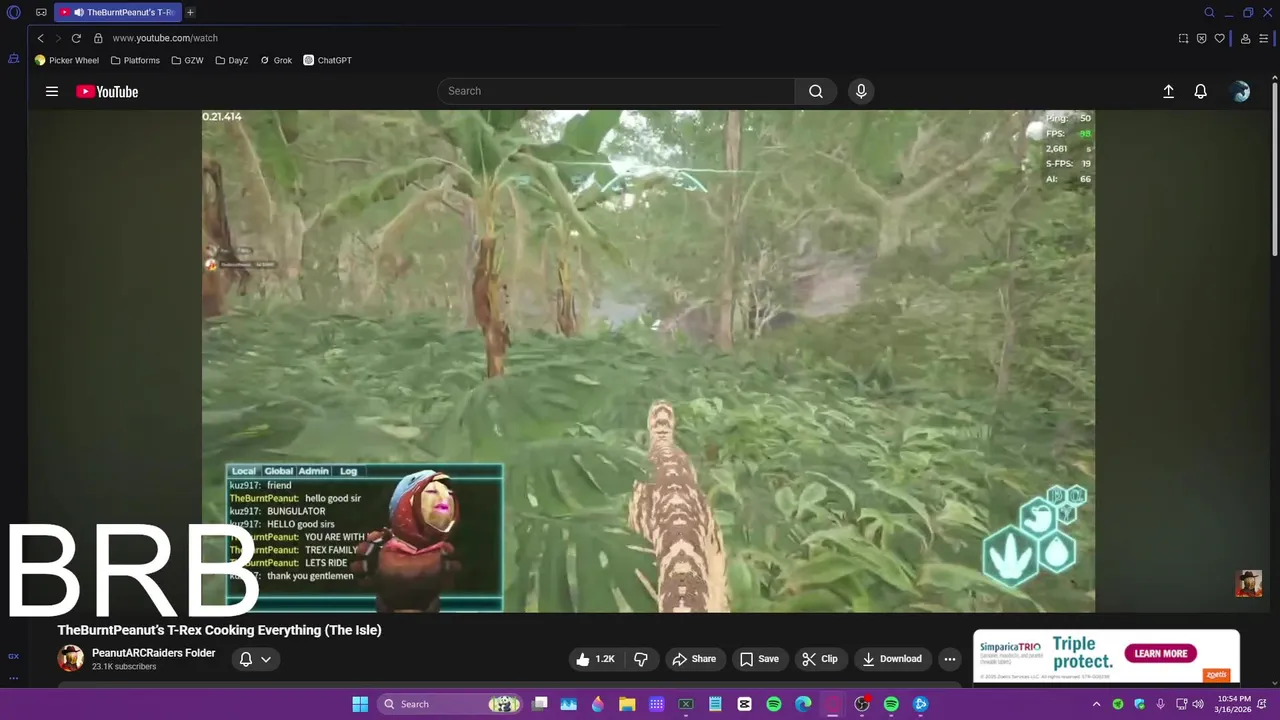This screenshot has height=720, width=1280.
Task: Click the page vertical scrollbar
Action: 1274,170
